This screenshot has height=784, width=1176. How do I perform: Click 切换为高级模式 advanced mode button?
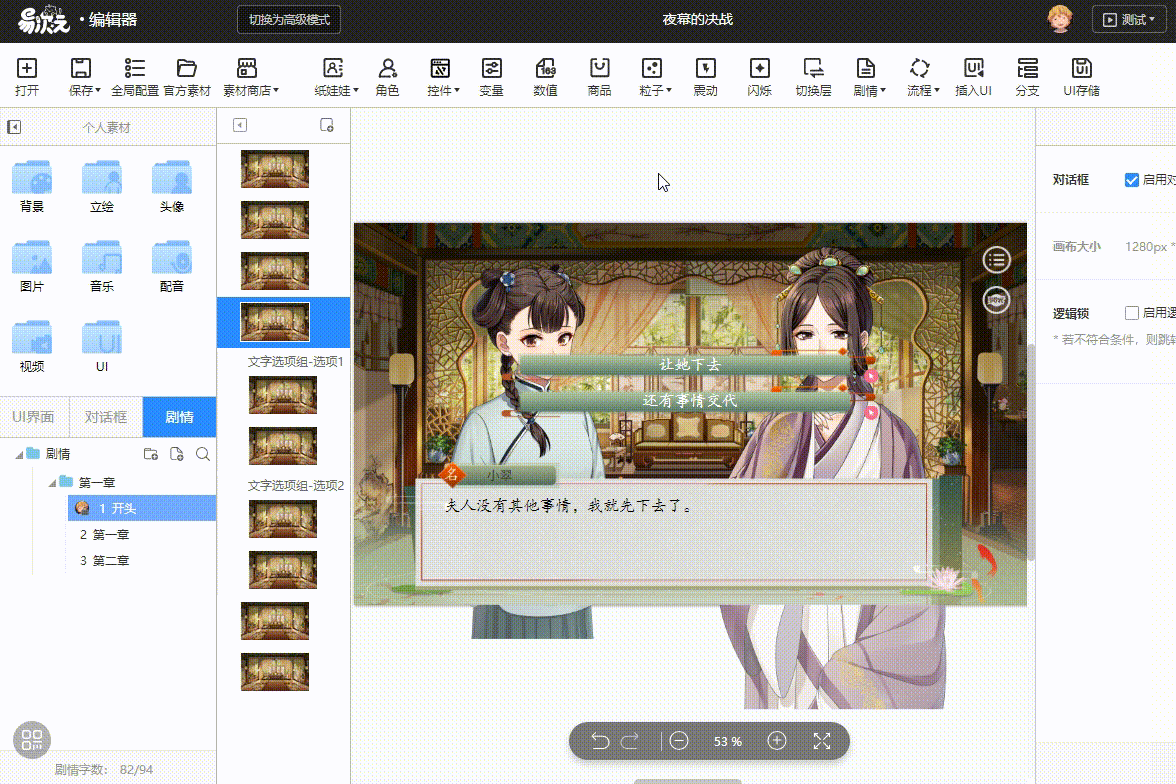click(x=288, y=19)
